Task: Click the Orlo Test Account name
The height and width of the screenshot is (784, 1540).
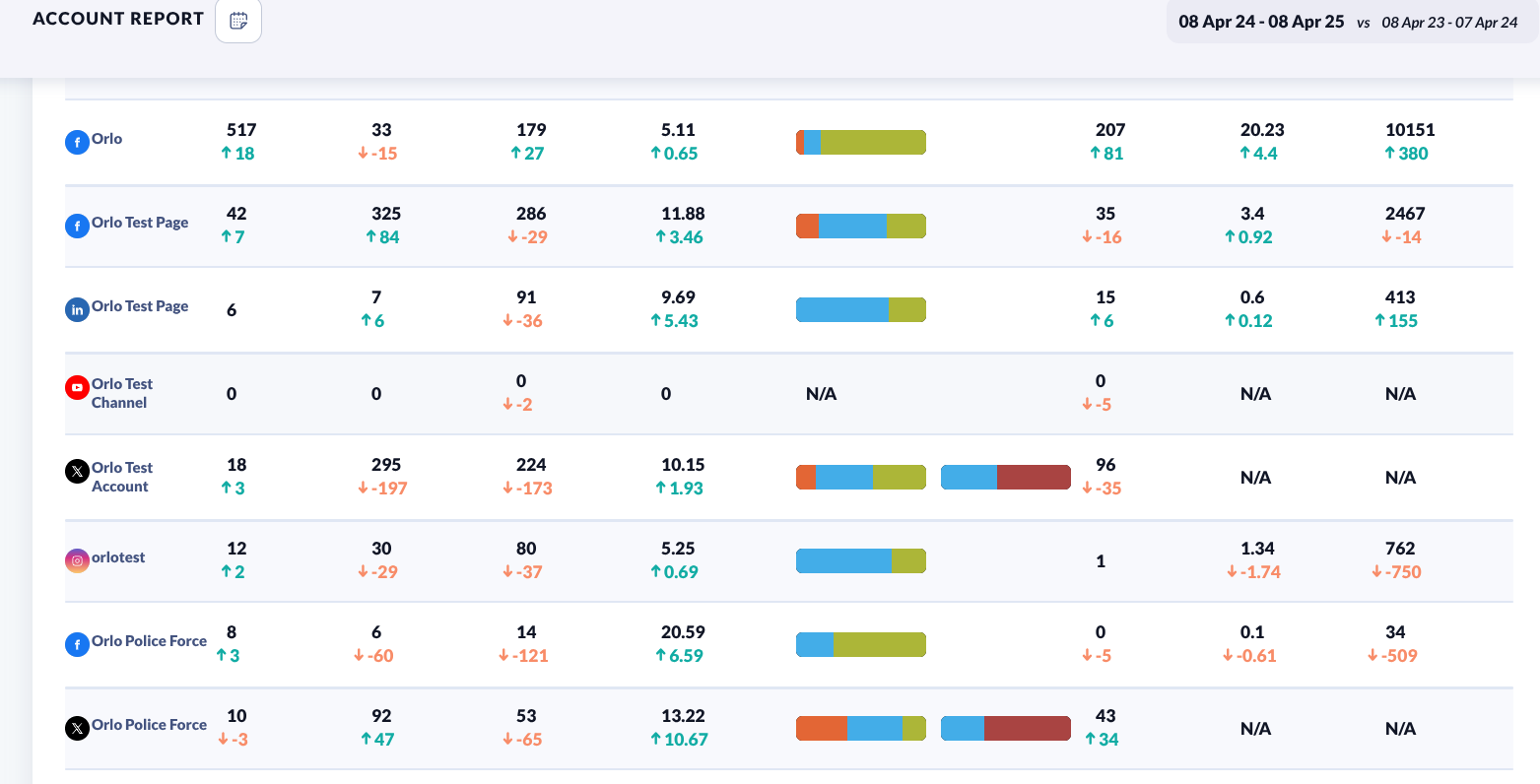Action: (121, 477)
